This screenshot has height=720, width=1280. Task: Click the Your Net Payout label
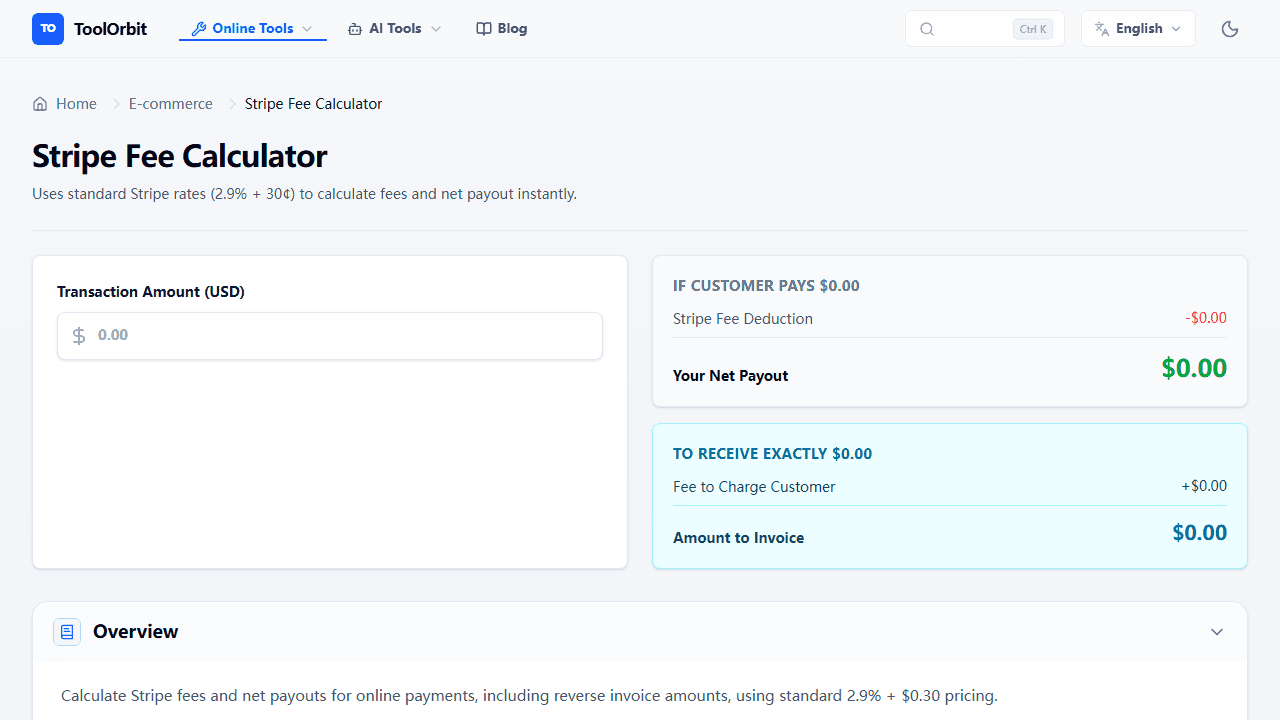click(x=730, y=376)
